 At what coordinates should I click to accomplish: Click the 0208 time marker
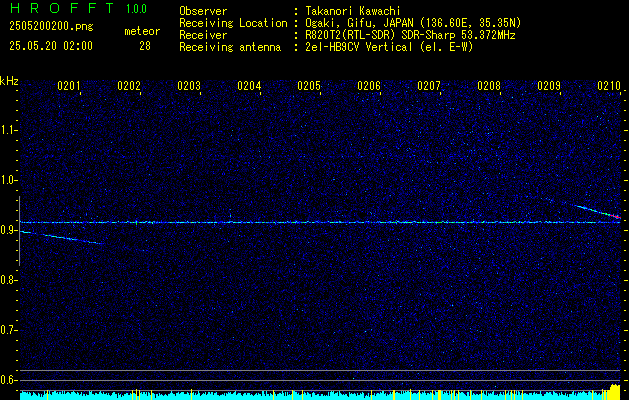point(489,85)
